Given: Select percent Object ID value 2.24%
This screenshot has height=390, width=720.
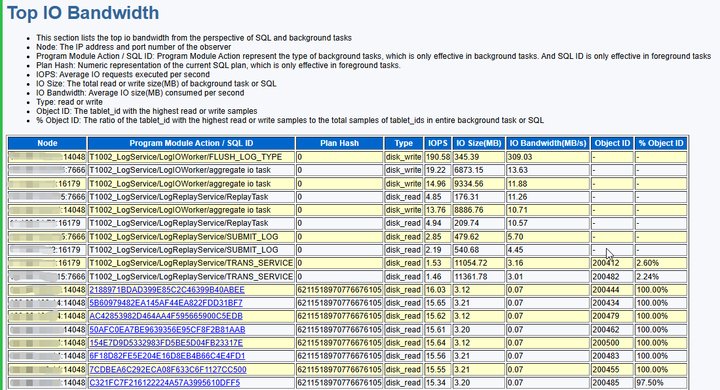Looking at the screenshot, I should [x=647, y=277].
